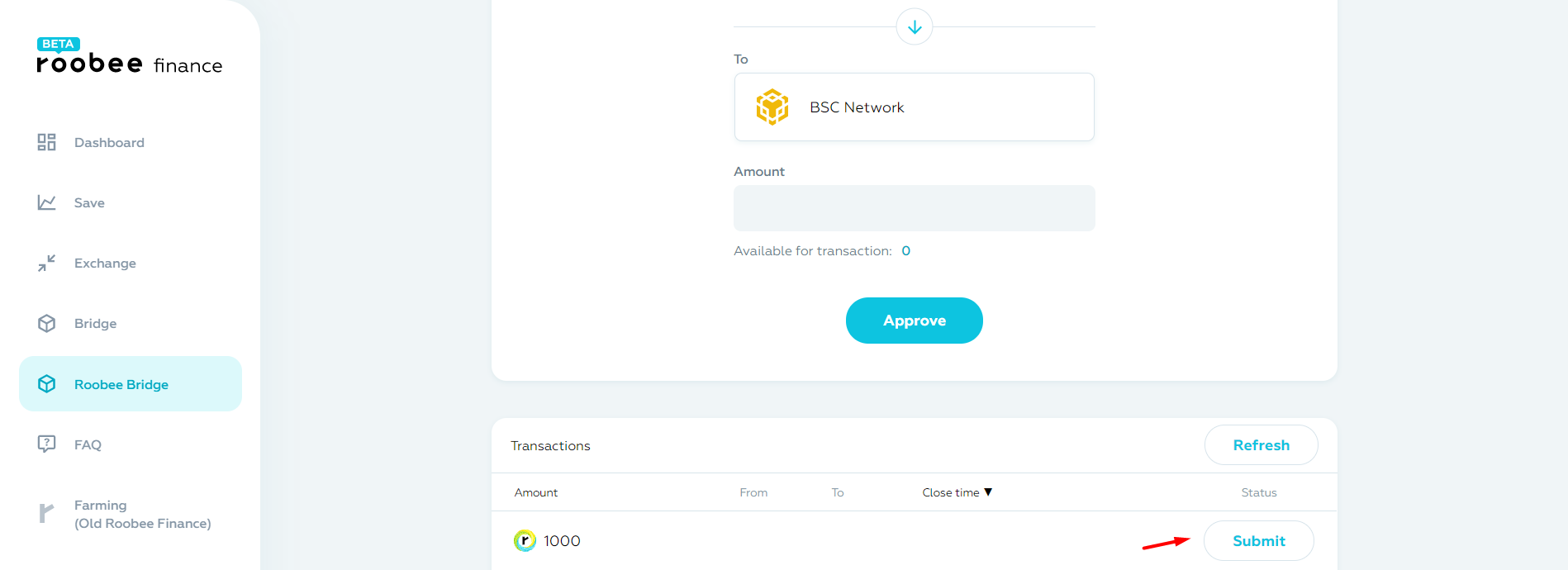Click the Roobee token icon beside 1000

pos(525,540)
